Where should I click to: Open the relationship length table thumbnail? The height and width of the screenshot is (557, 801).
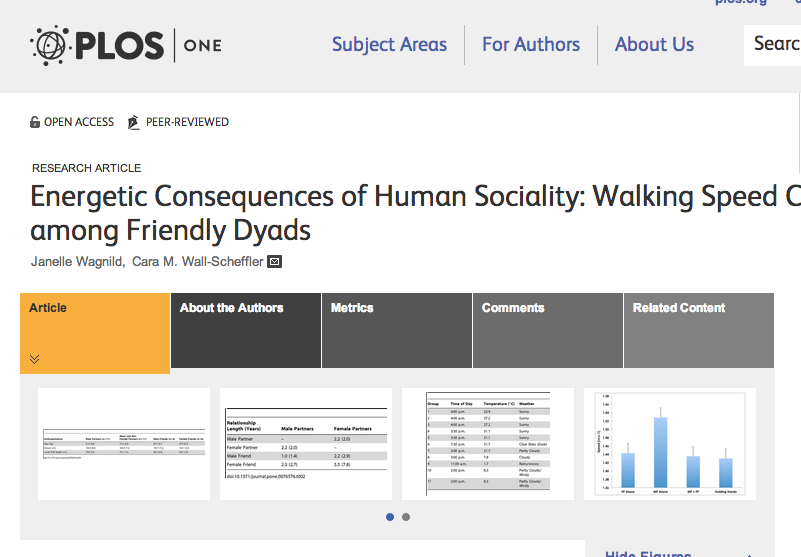[306, 444]
